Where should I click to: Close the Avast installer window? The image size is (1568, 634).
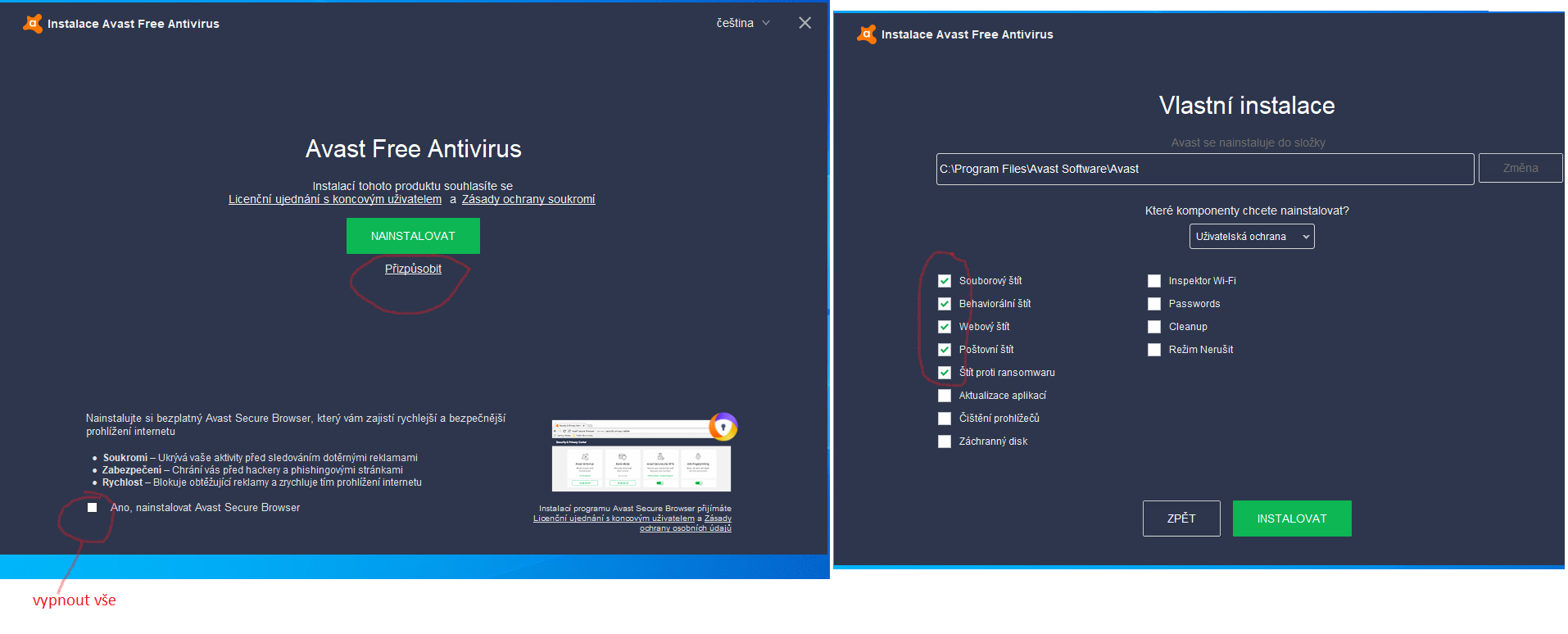(x=804, y=23)
